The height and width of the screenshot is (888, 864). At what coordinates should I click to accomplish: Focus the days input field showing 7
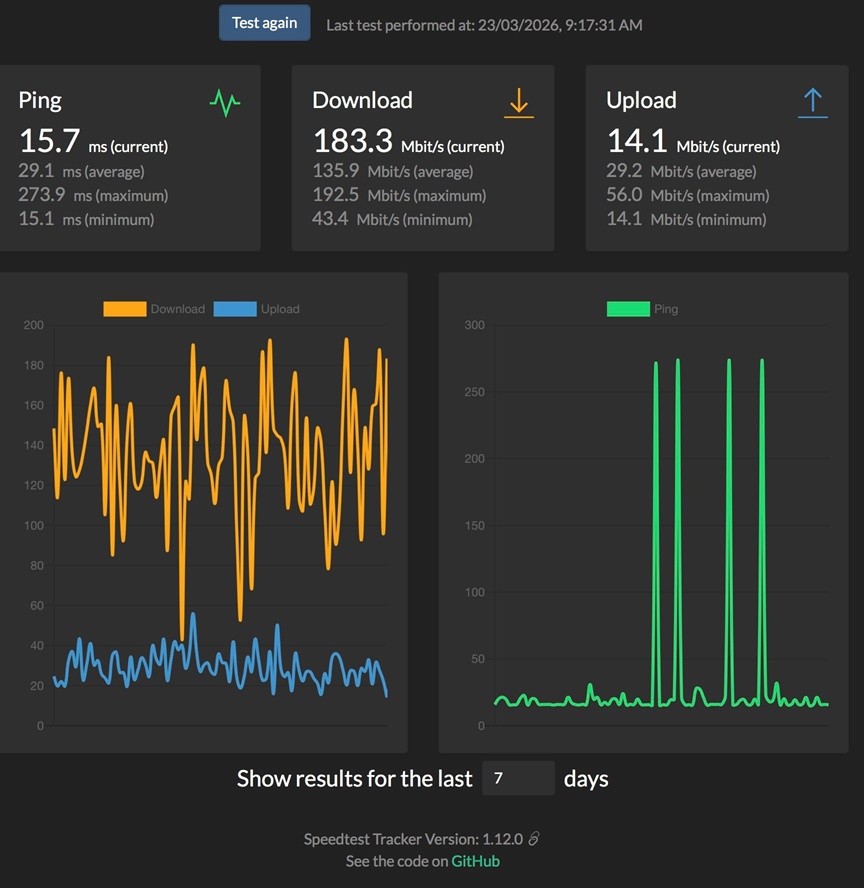tap(518, 778)
